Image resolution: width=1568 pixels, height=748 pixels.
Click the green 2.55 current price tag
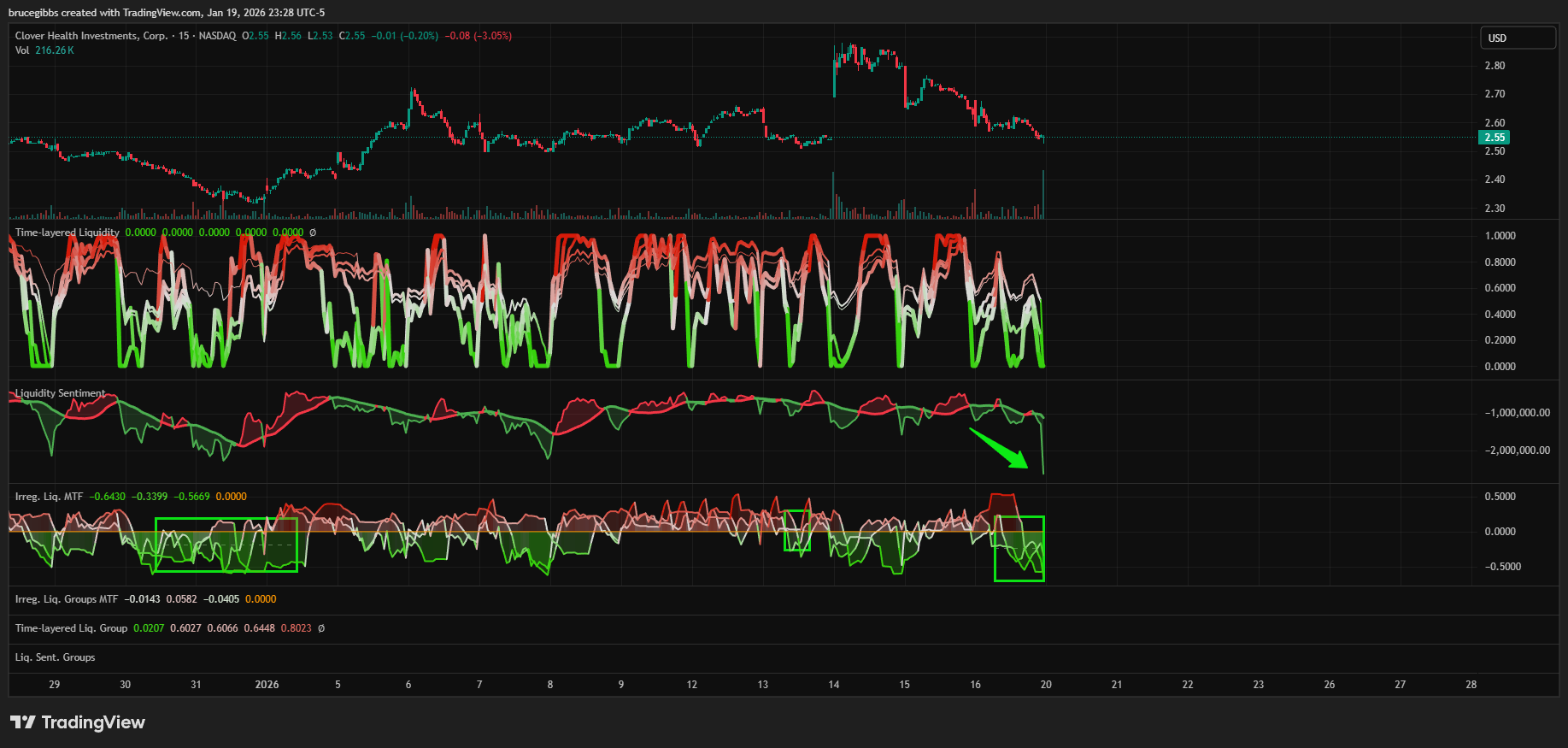1495,138
